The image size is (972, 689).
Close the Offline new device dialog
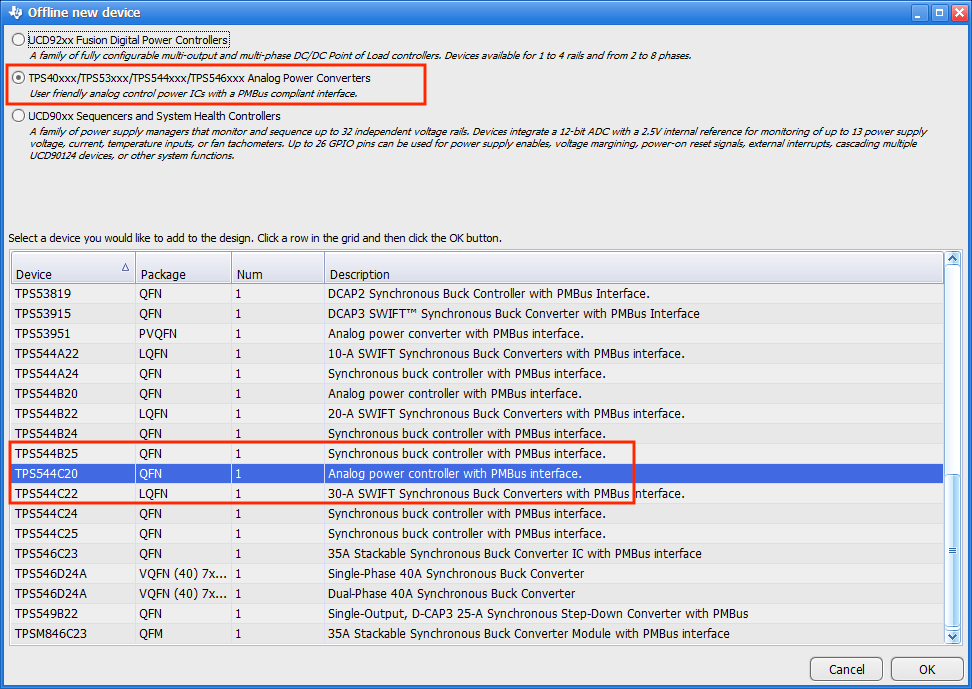pos(960,13)
